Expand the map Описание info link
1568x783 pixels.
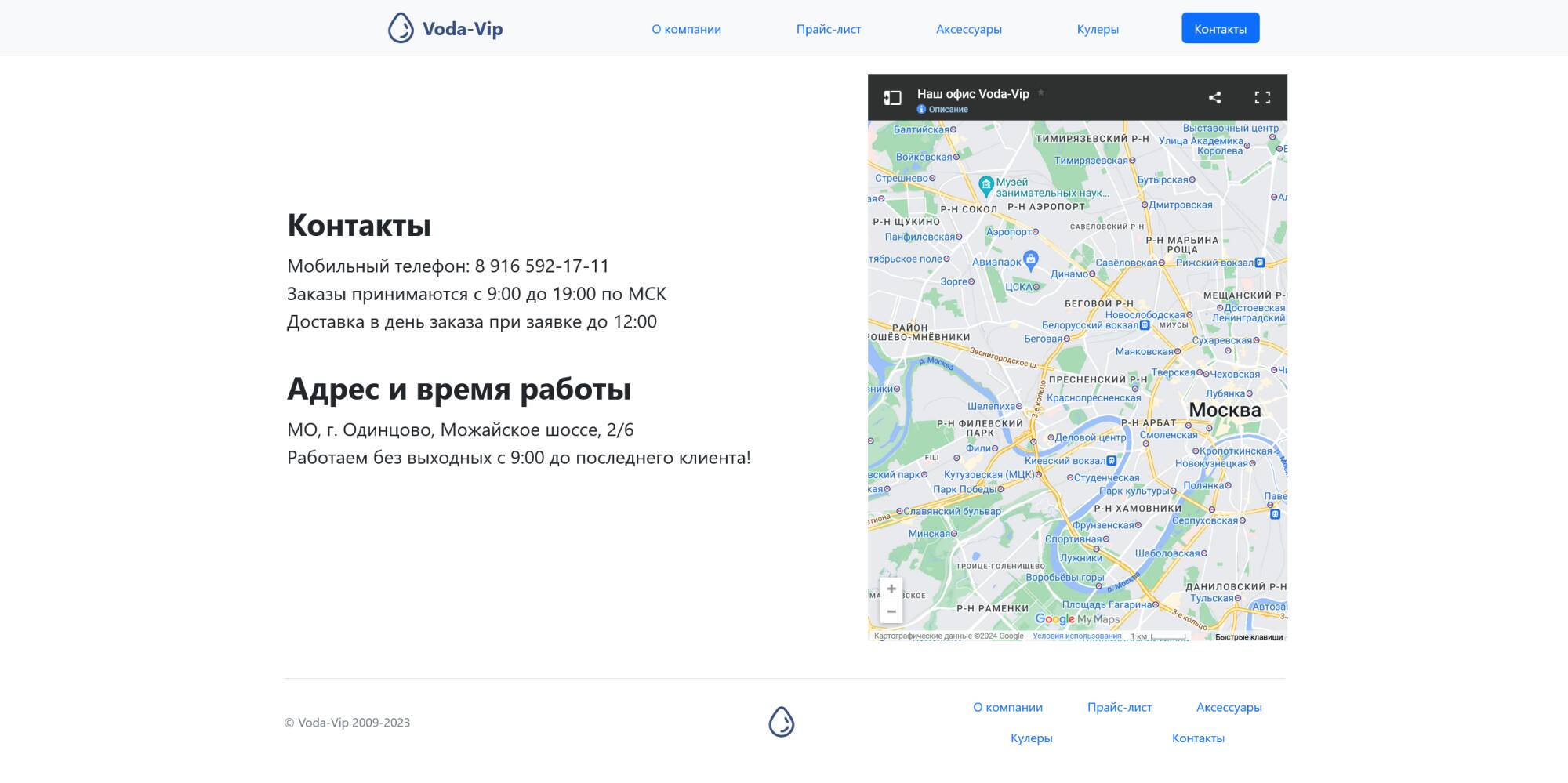pos(943,110)
